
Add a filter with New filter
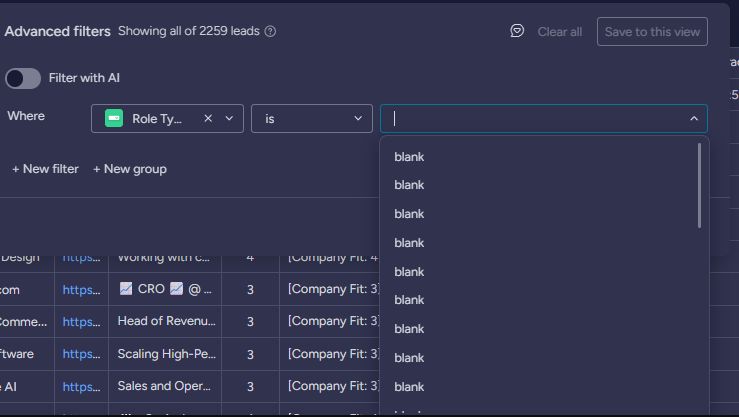click(45, 169)
